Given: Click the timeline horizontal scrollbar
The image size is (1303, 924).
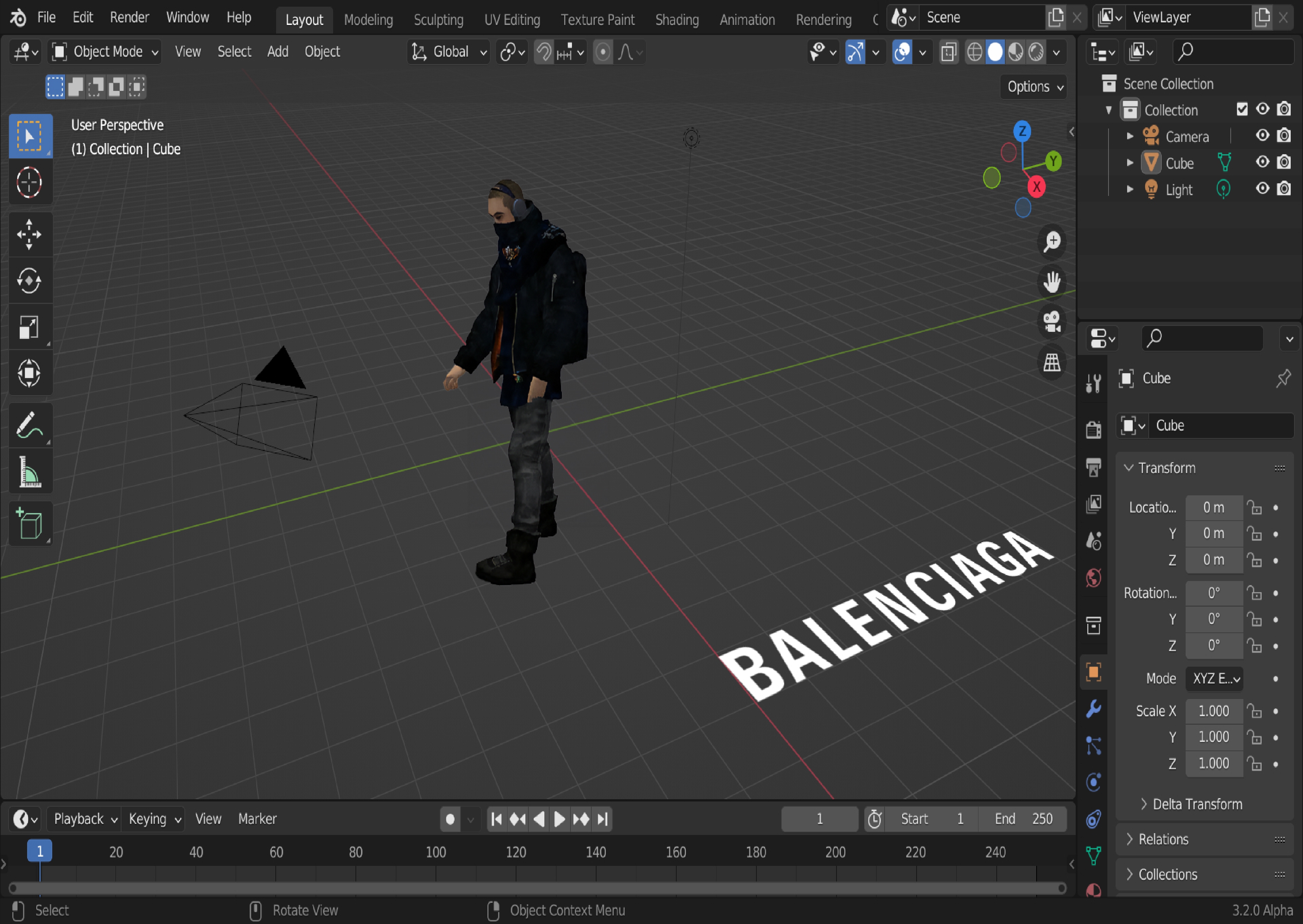Looking at the screenshot, I should 537,888.
